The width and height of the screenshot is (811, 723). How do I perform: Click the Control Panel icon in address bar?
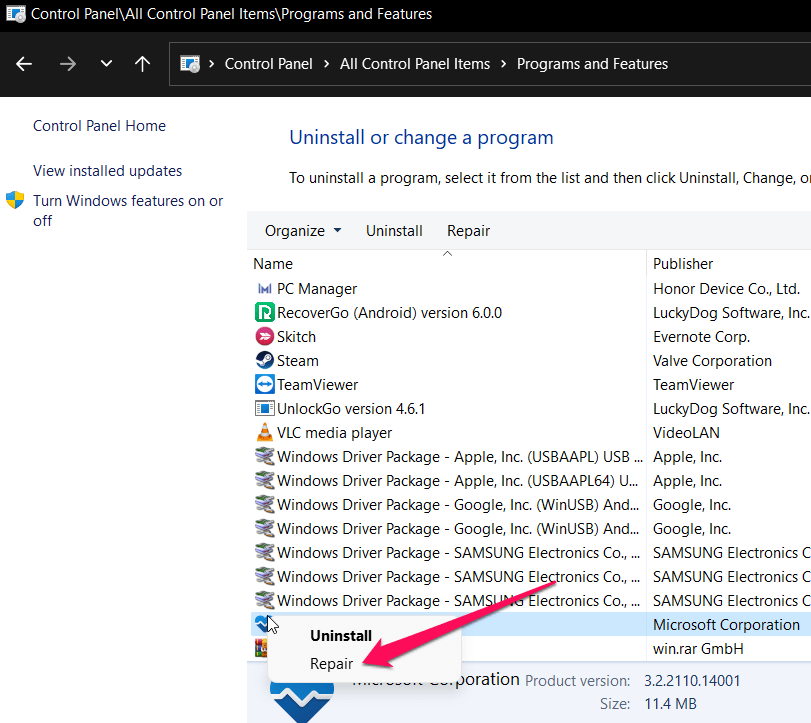click(190, 64)
